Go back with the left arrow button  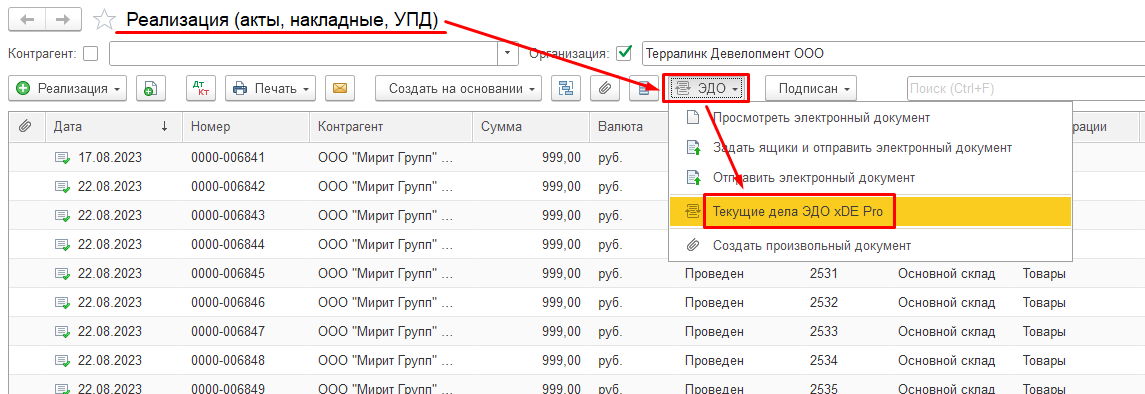(27, 20)
